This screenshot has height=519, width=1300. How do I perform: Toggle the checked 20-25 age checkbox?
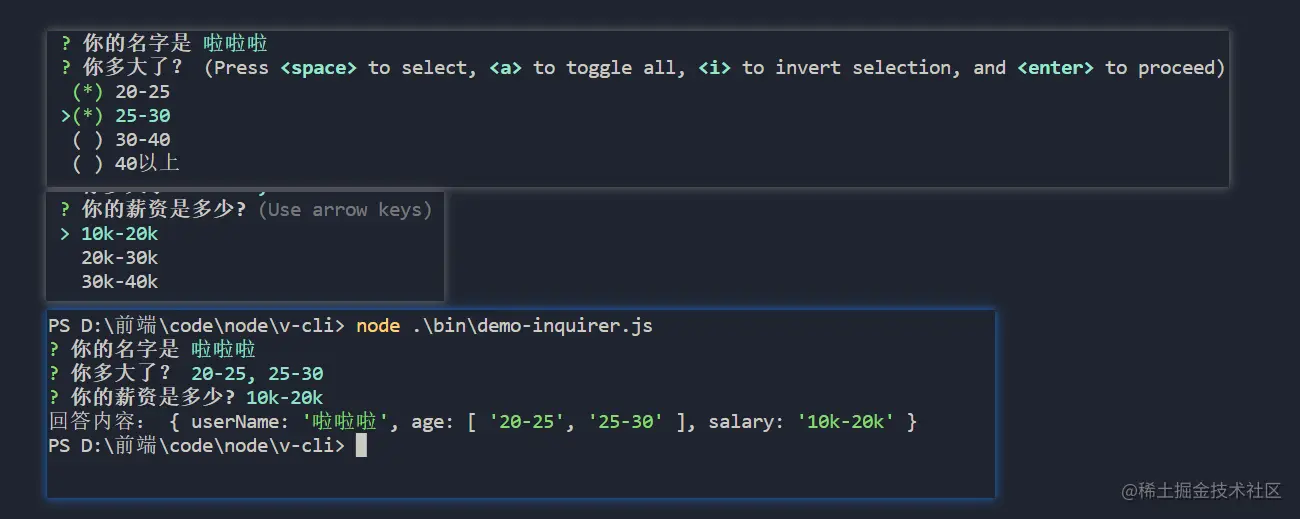click(88, 91)
